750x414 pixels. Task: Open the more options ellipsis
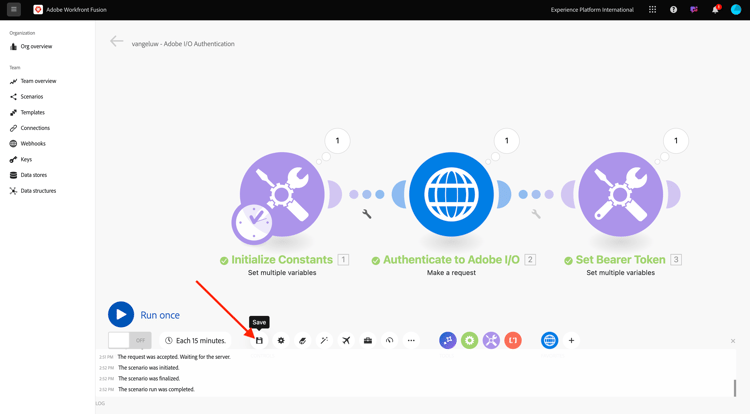tap(411, 340)
